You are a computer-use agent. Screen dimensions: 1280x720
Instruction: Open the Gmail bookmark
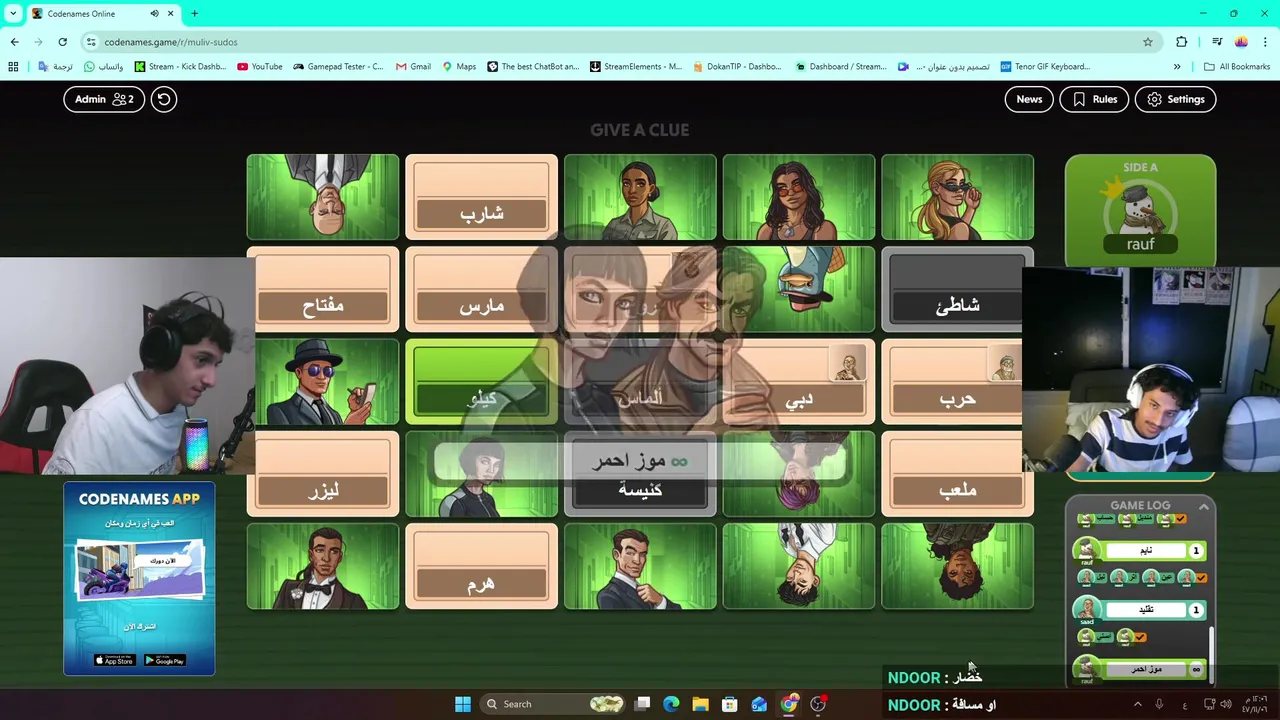click(x=413, y=67)
